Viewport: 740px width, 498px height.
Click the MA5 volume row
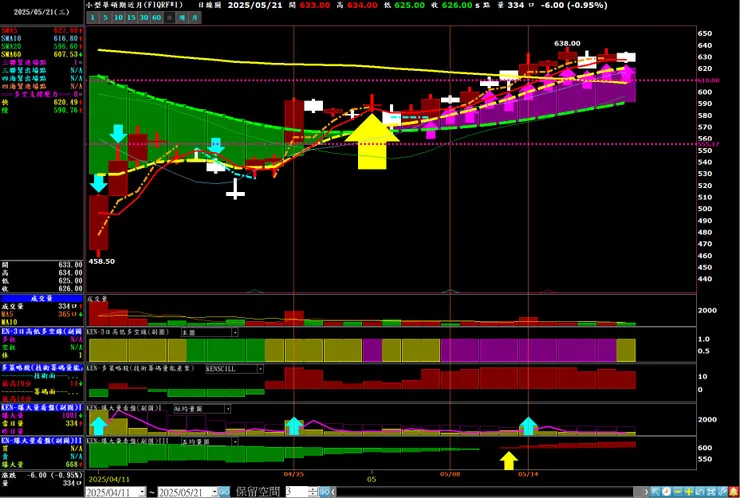pos(42,314)
